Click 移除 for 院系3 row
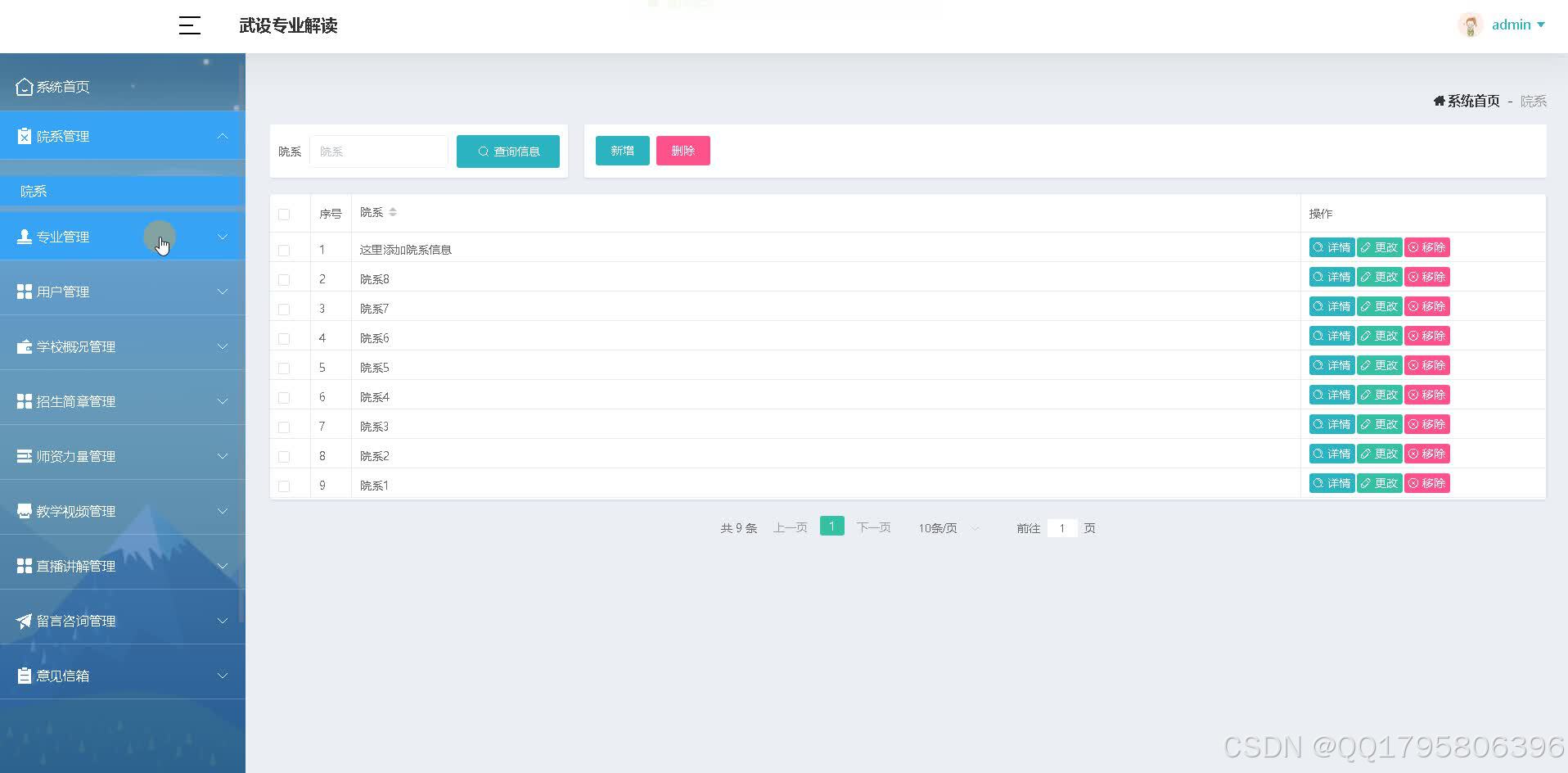 1426,424
